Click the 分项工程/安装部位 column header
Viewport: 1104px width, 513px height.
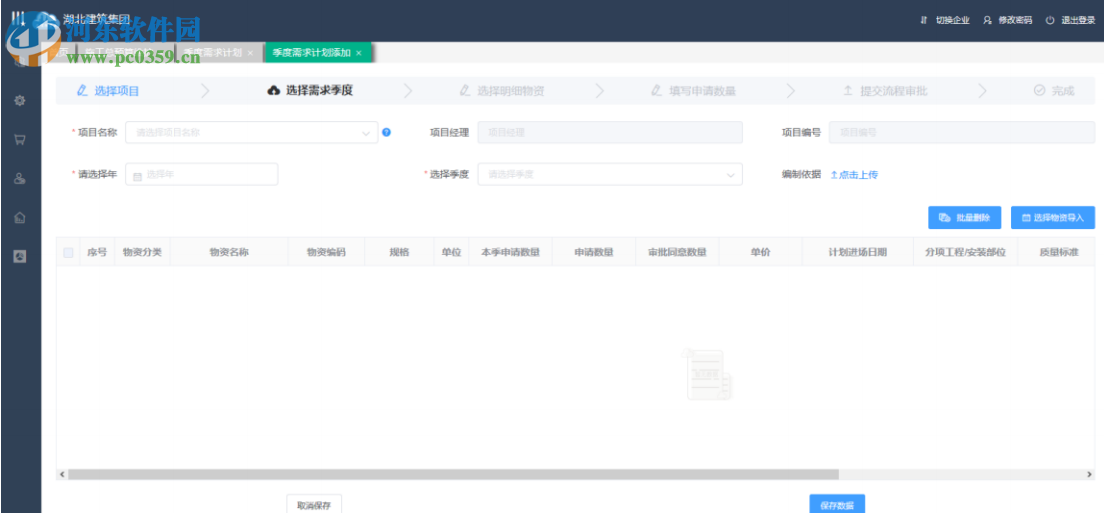[965, 253]
